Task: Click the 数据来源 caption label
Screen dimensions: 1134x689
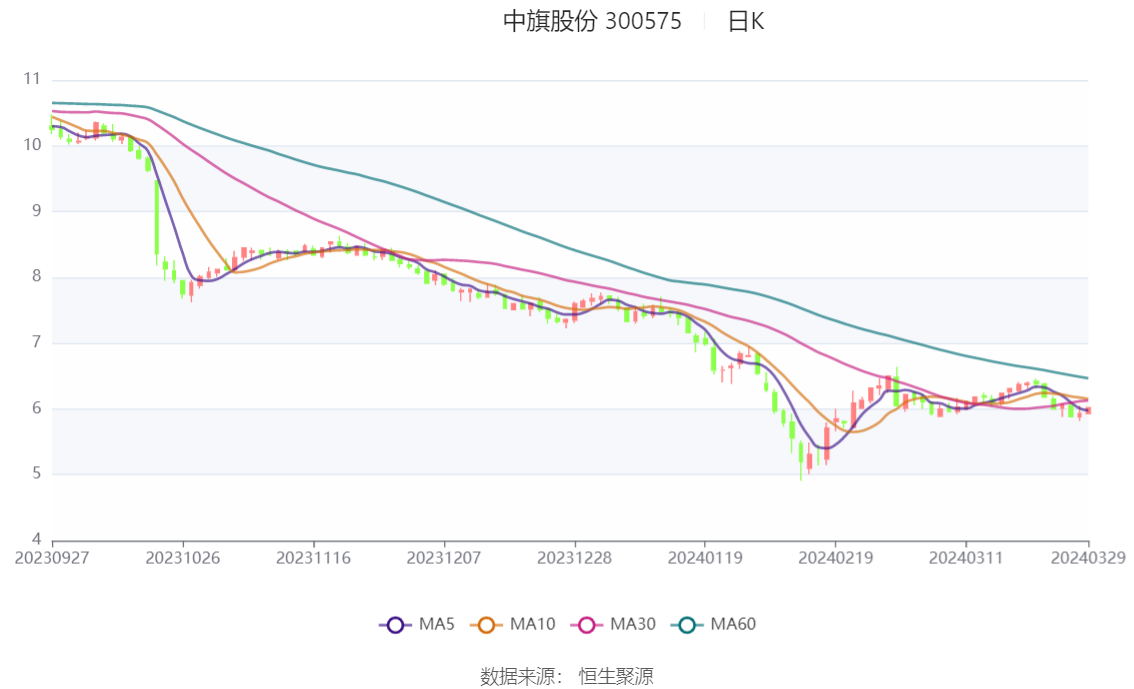Action: (x=519, y=677)
